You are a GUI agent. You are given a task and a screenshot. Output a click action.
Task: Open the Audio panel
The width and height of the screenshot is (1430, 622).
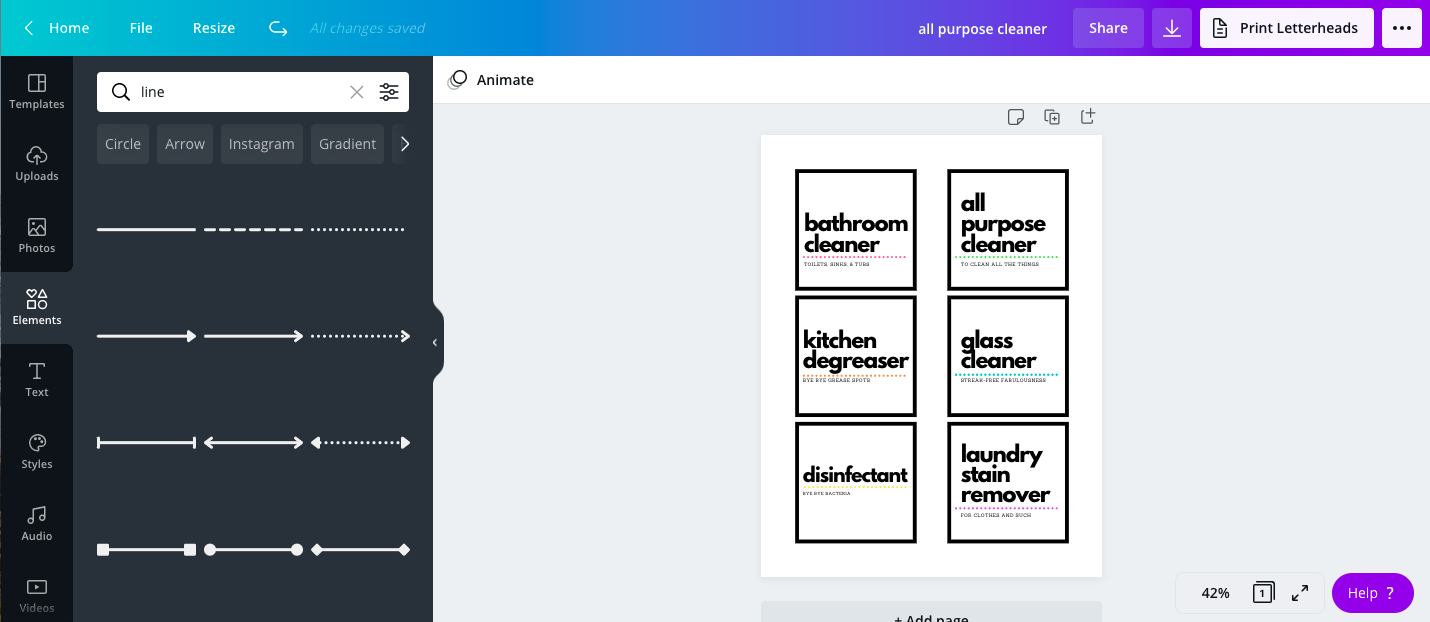coord(37,523)
